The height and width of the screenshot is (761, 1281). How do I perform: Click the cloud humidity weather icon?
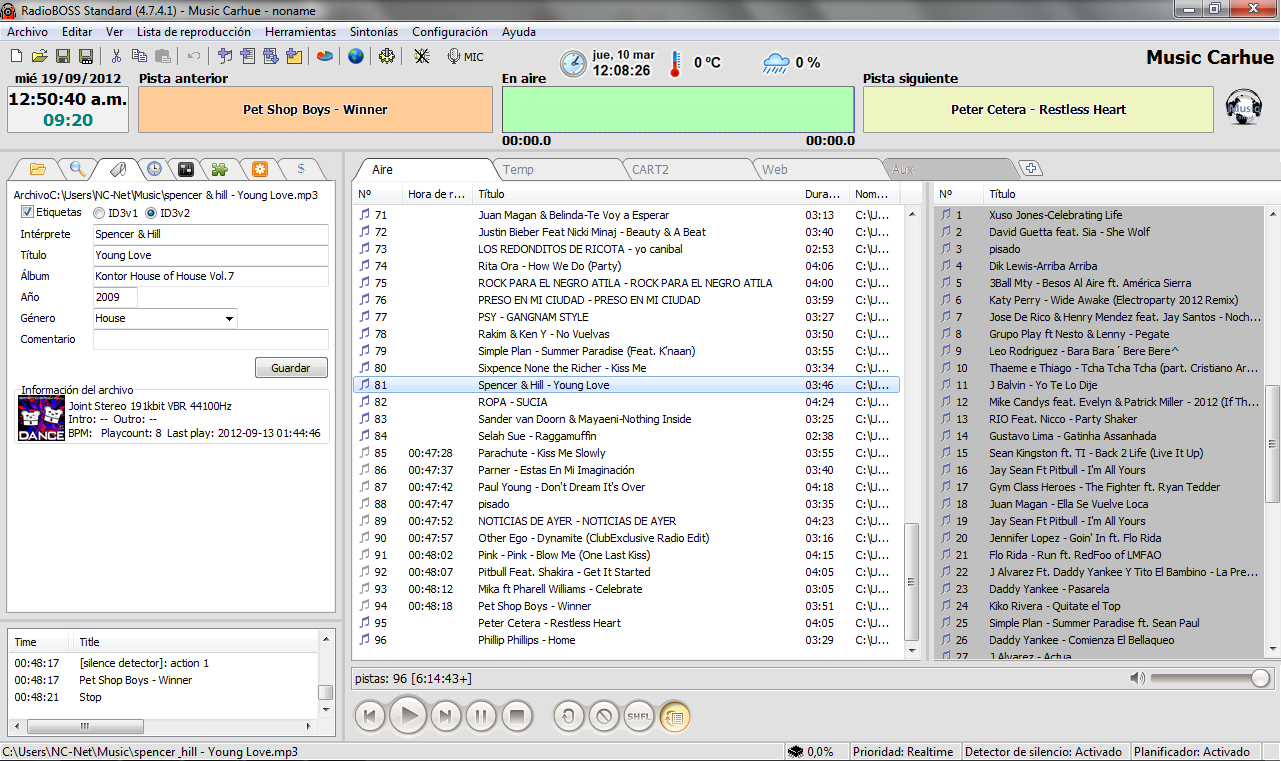point(775,63)
